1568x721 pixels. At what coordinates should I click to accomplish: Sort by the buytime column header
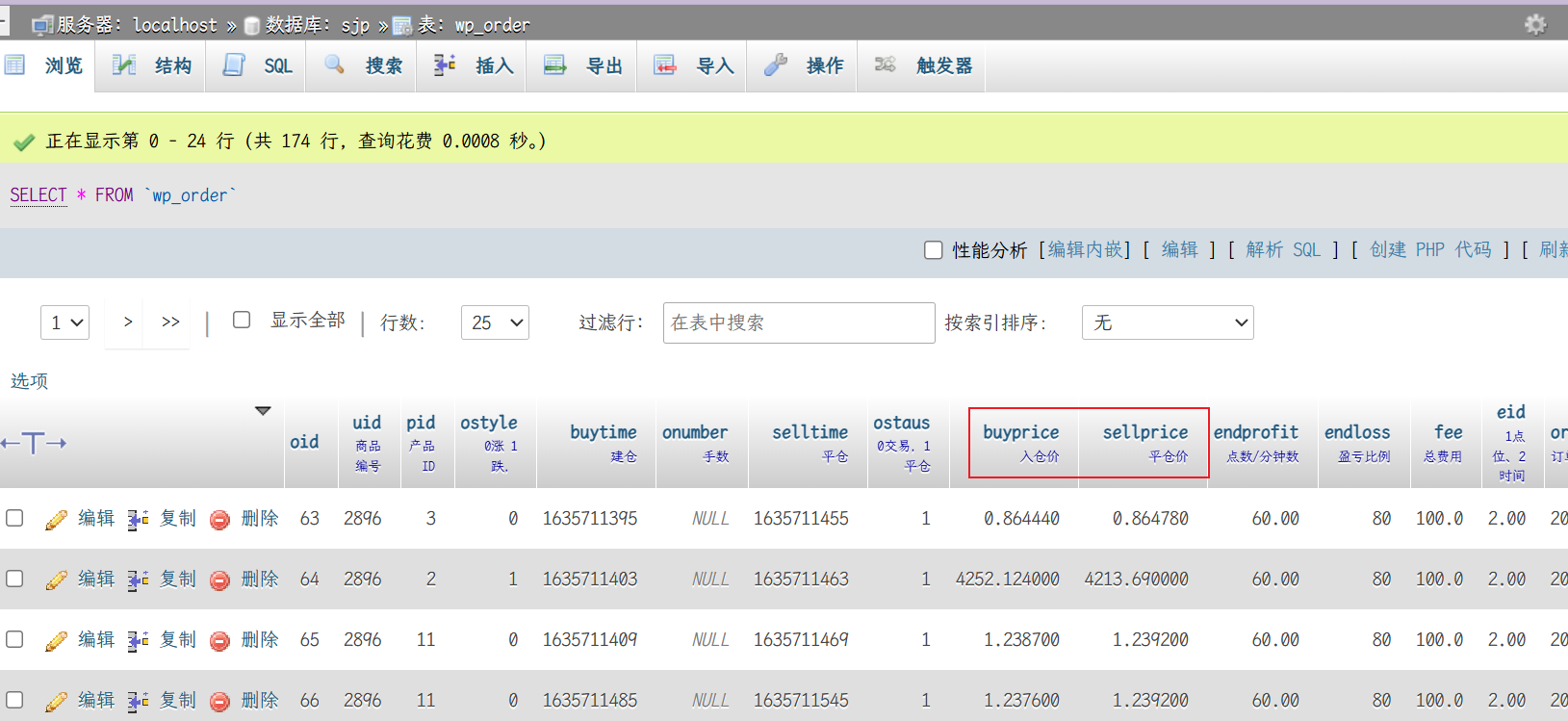604,432
